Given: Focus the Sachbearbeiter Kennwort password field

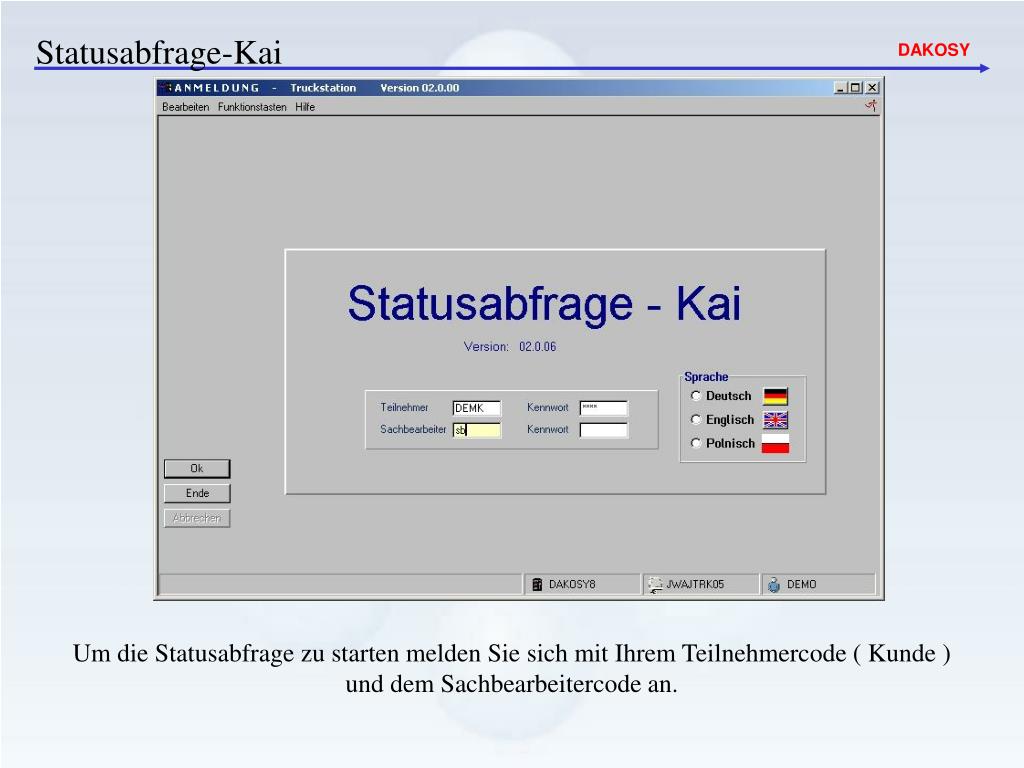Looking at the screenshot, I should (x=603, y=430).
